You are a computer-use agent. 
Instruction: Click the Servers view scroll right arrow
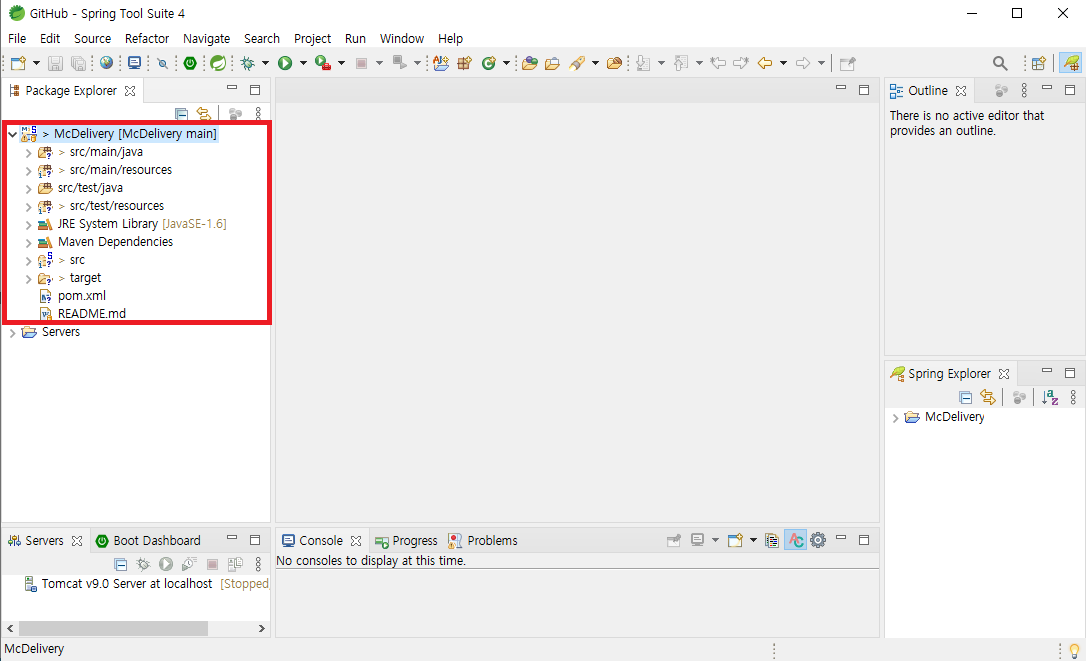[262, 628]
